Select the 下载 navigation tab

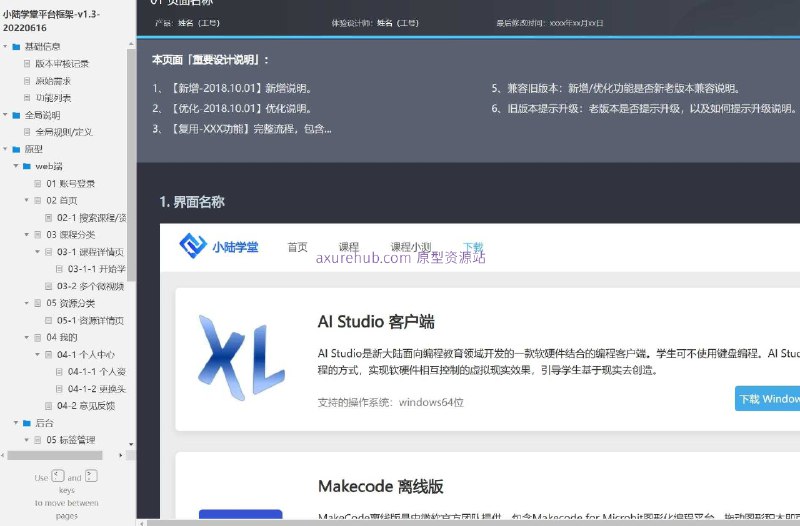click(x=473, y=246)
